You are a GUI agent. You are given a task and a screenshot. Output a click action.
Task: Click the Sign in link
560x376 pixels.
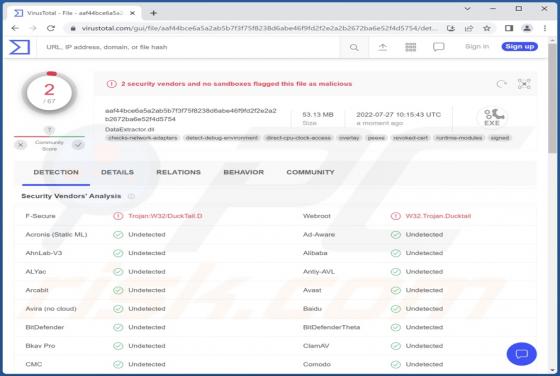coord(477,46)
